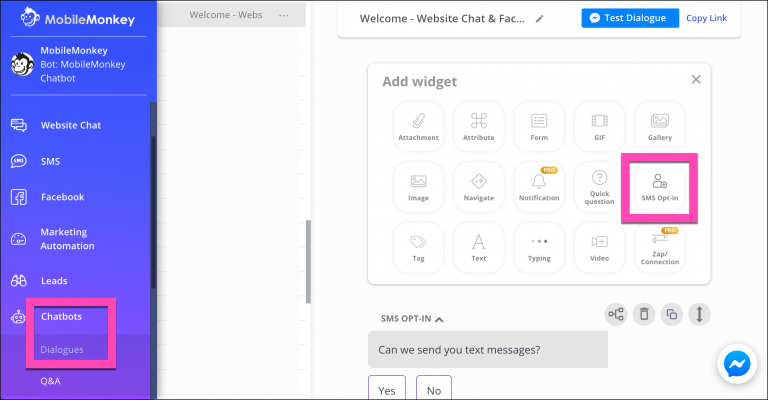This screenshot has height=400, width=768.
Task: Add the SMS Opt-in widget
Action: pos(660,187)
